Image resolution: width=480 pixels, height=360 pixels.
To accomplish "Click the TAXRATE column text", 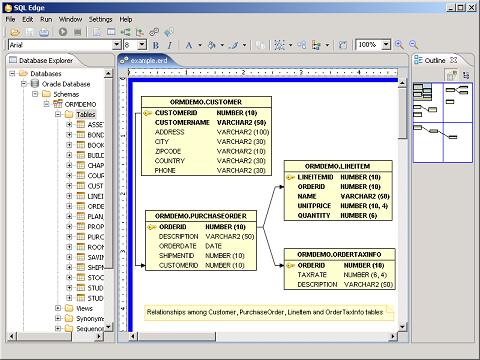I will point(312,275).
